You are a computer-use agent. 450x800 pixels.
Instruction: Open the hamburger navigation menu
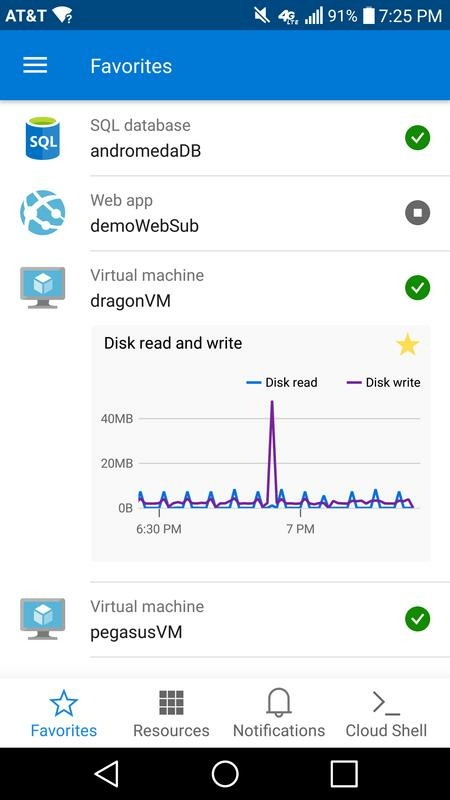click(x=35, y=65)
